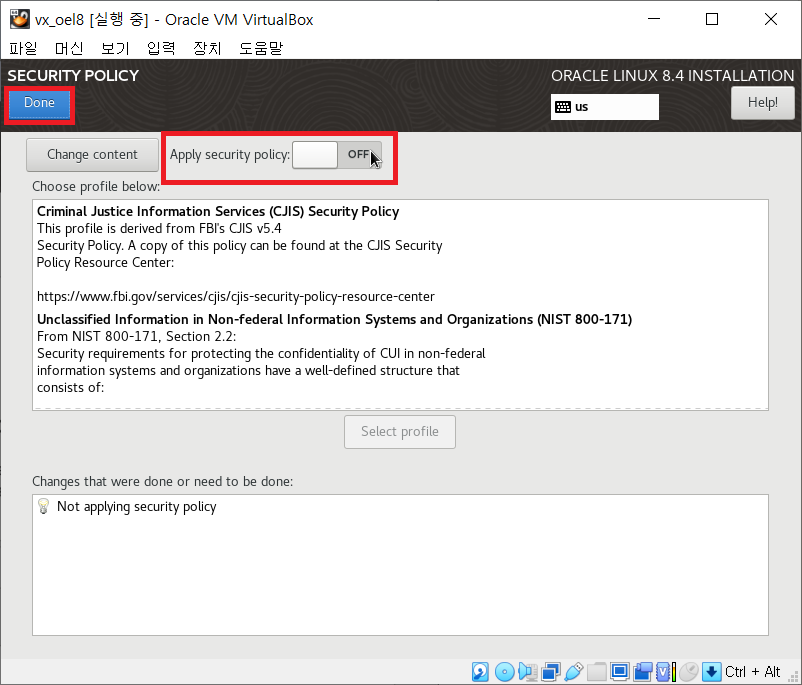Click 'Choose profile below:' label

(x=96, y=187)
